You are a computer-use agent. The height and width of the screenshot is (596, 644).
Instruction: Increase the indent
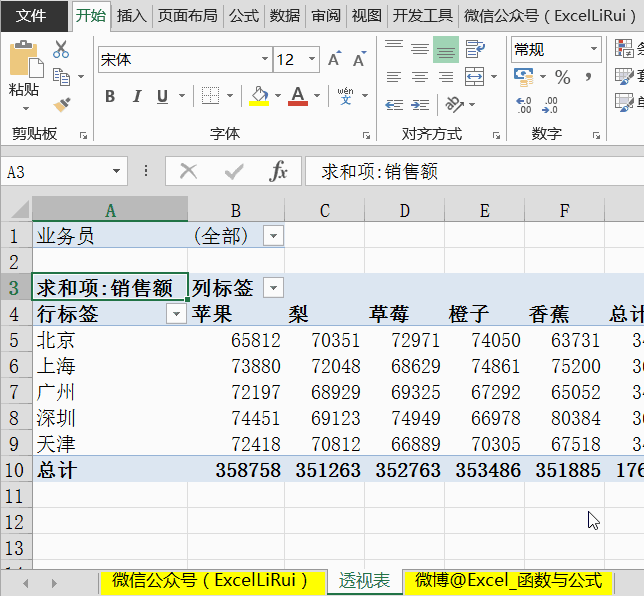(420, 105)
